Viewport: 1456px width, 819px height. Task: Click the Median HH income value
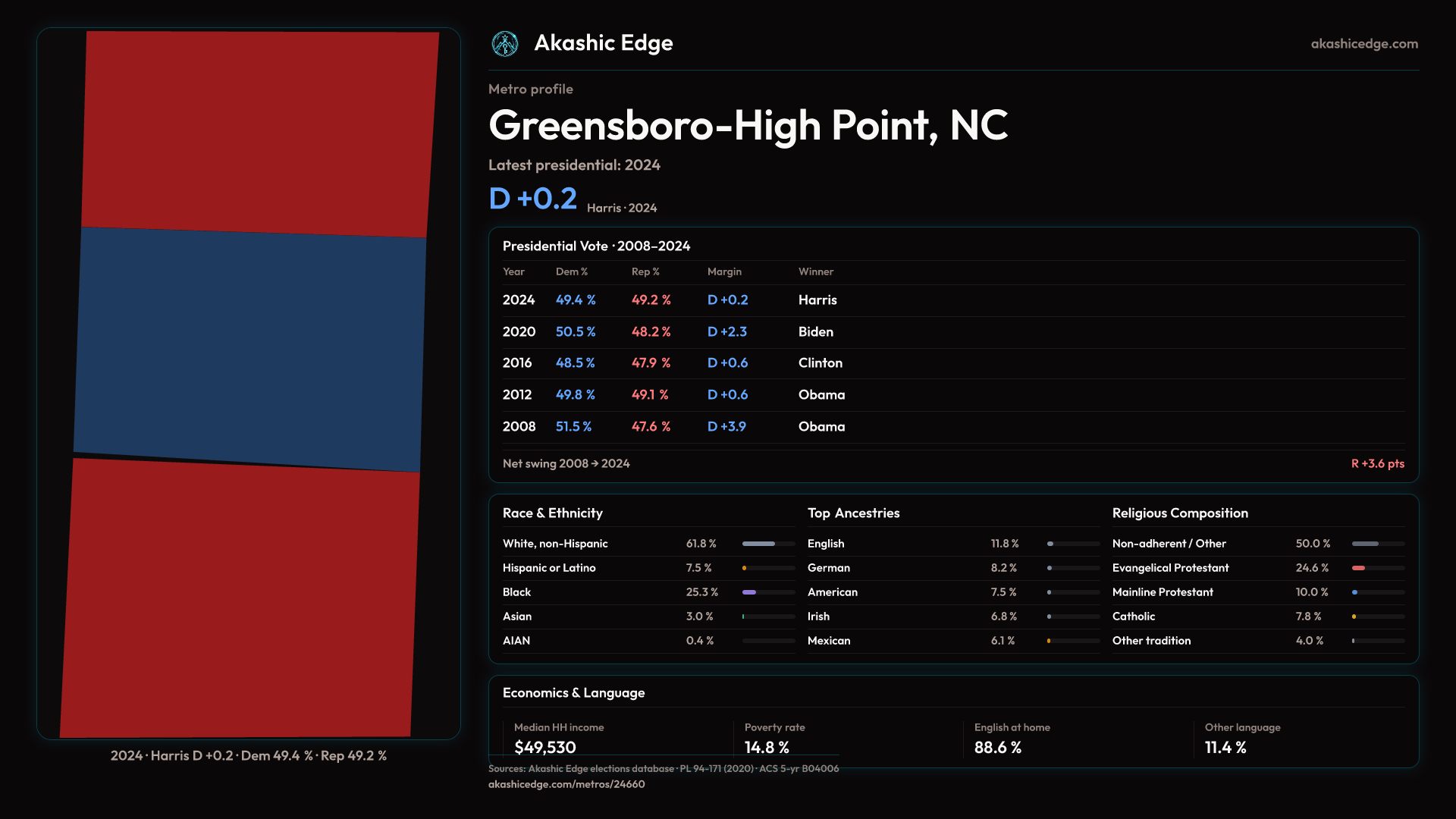pyautogui.click(x=544, y=748)
